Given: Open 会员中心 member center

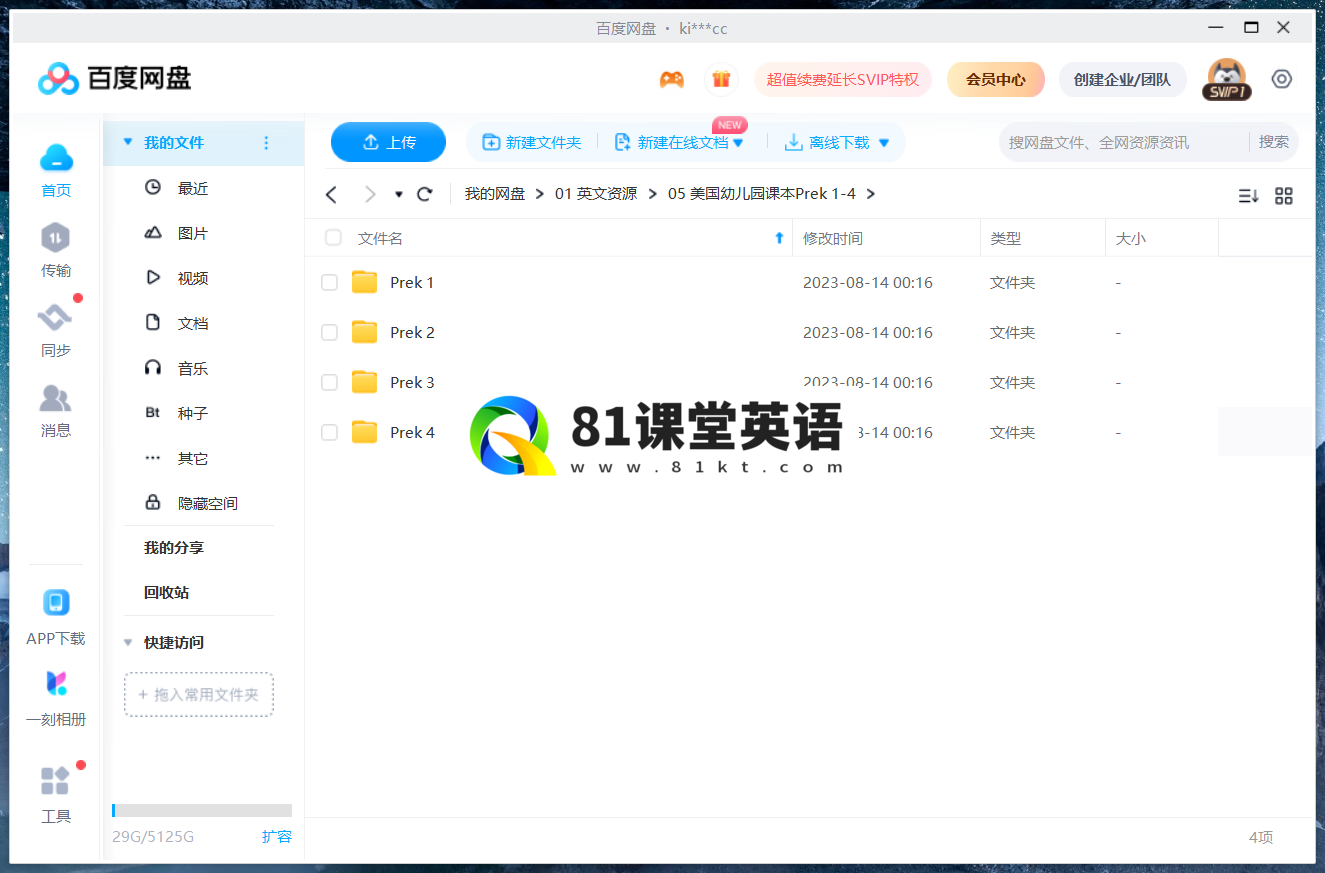Looking at the screenshot, I should click(x=996, y=79).
